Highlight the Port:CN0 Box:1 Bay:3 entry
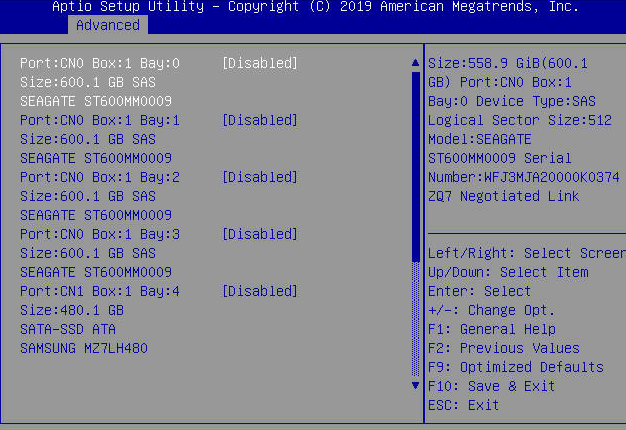 (100, 234)
